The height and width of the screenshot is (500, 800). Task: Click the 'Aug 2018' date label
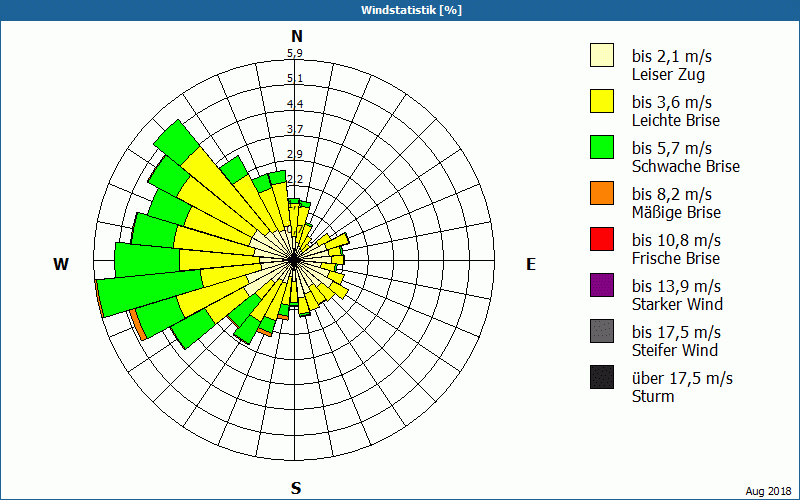pyautogui.click(x=769, y=491)
